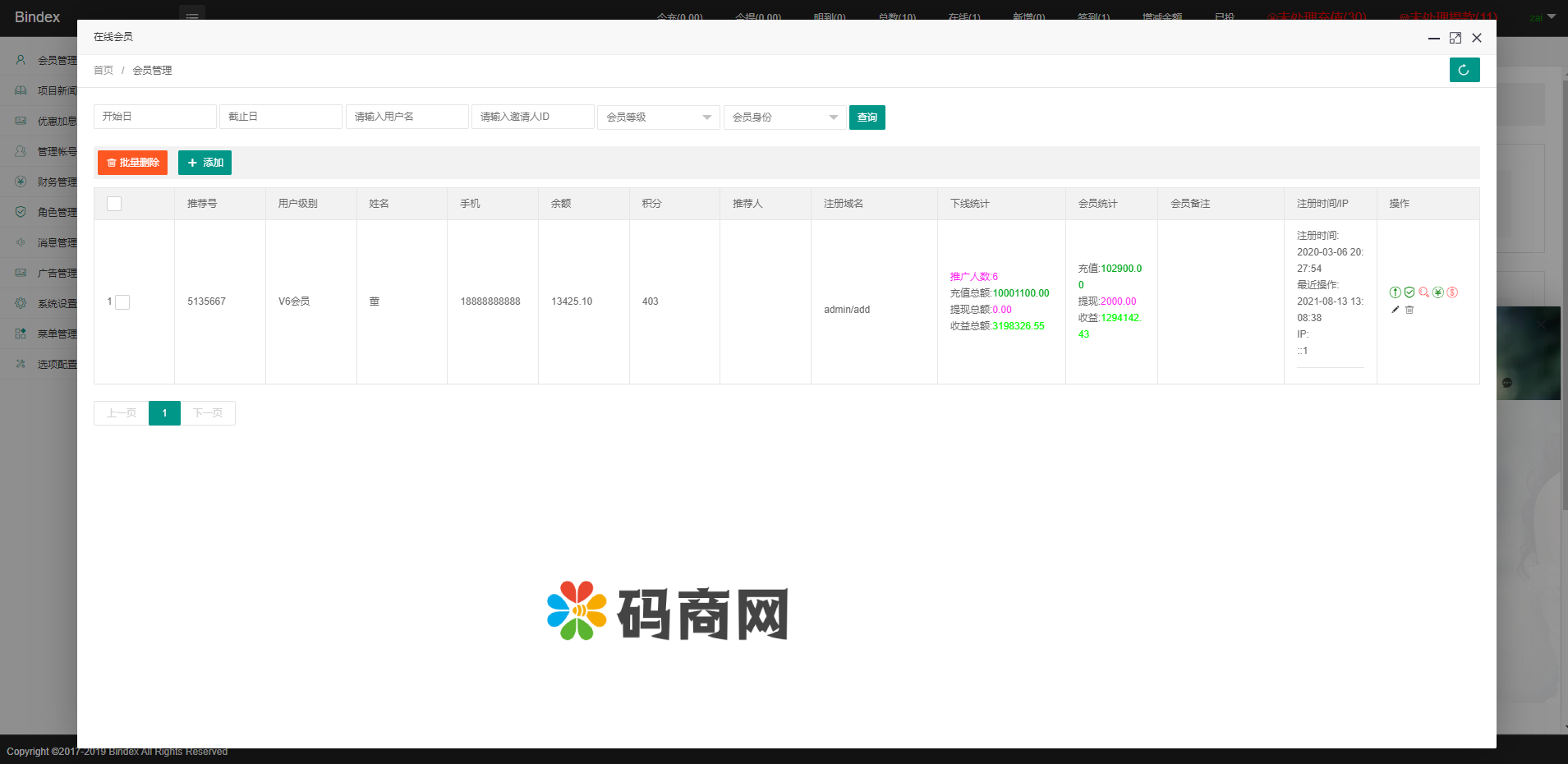Click the pencil edit icon for member 5135667
1568x764 pixels.
tap(1396, 310)
